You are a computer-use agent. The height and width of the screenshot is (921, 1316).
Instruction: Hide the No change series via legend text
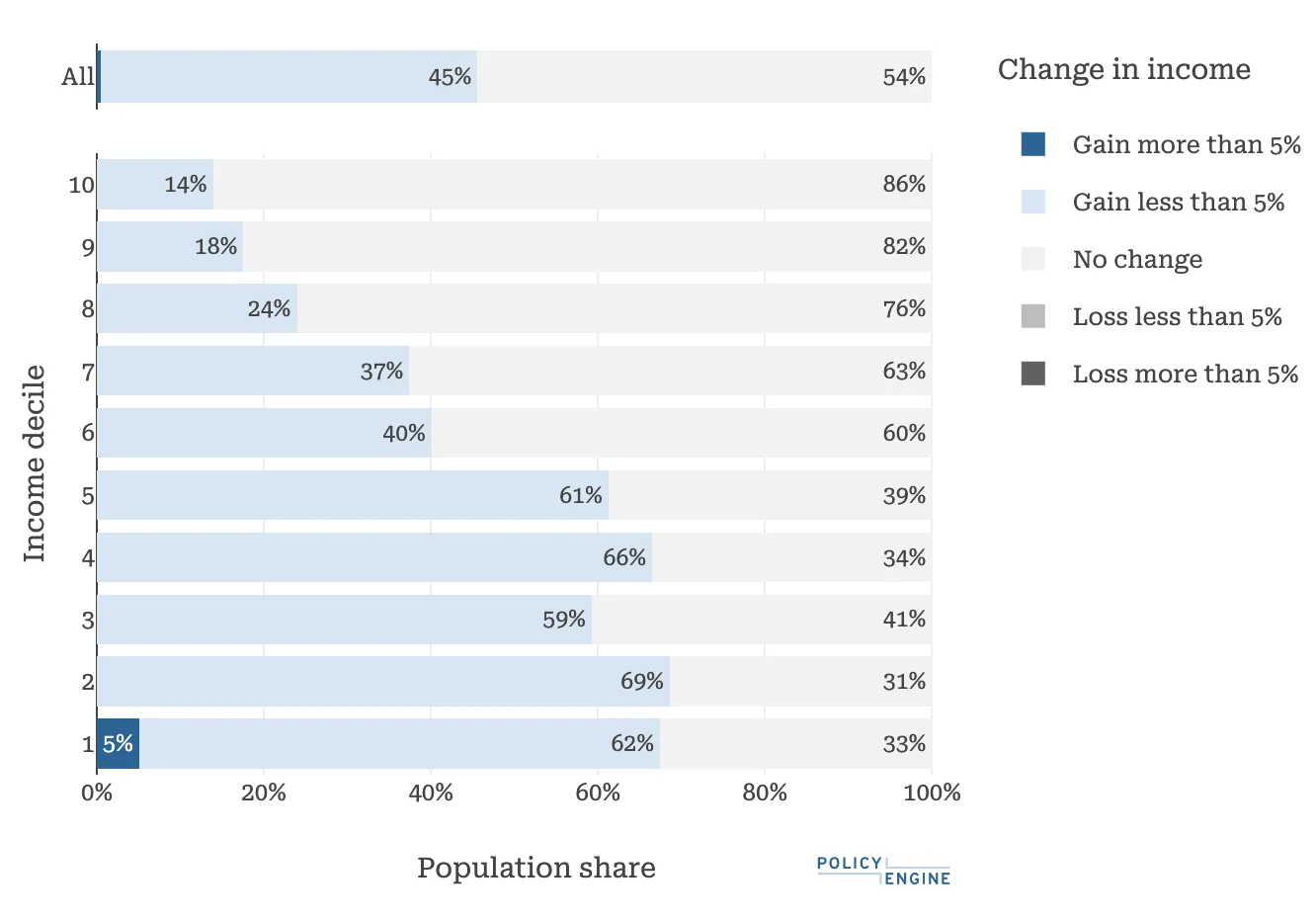click(x=1137, y=259)
